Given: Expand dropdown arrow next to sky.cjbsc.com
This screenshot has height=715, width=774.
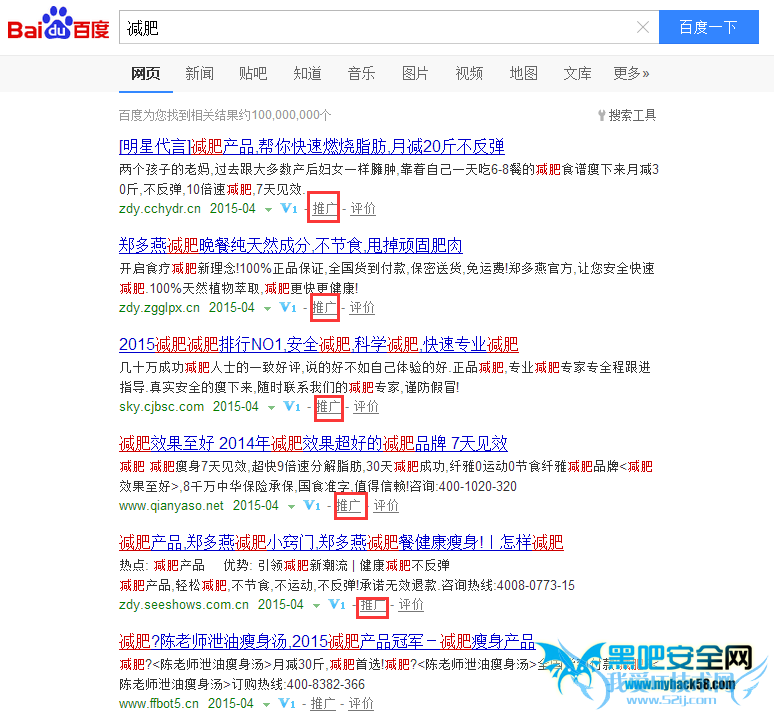Looking at the screenshot, I should 271,408.
